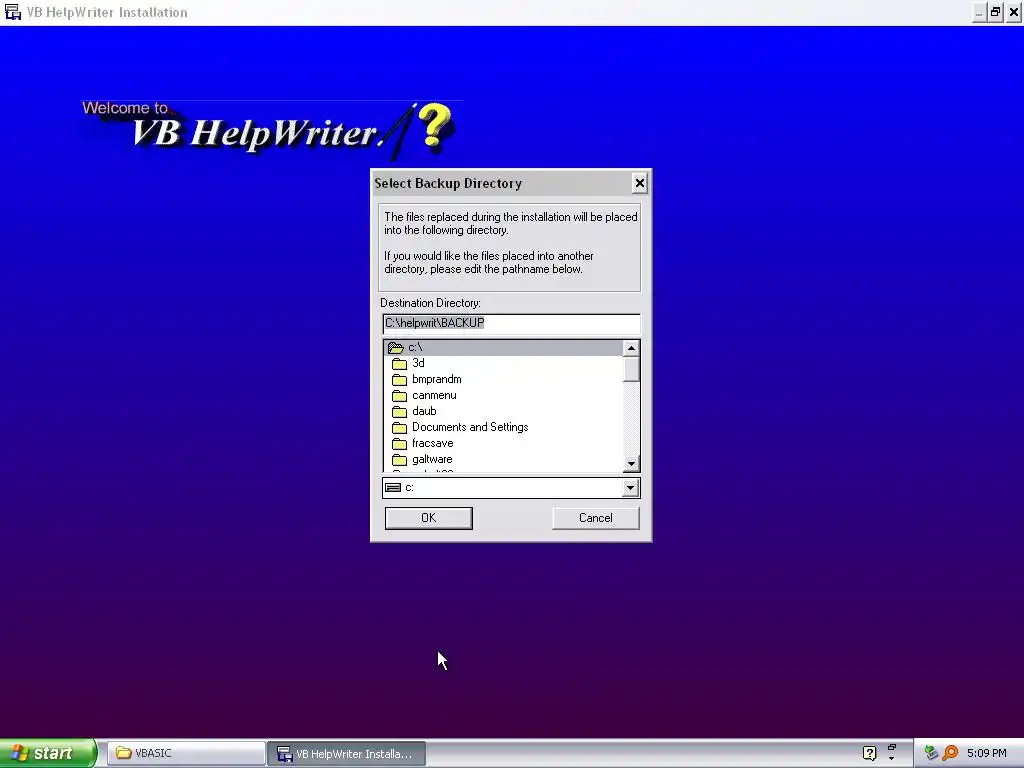The image size is (1024, 768).
Task: Click the restore button in the tray toolbar
Action: (891, 748)
